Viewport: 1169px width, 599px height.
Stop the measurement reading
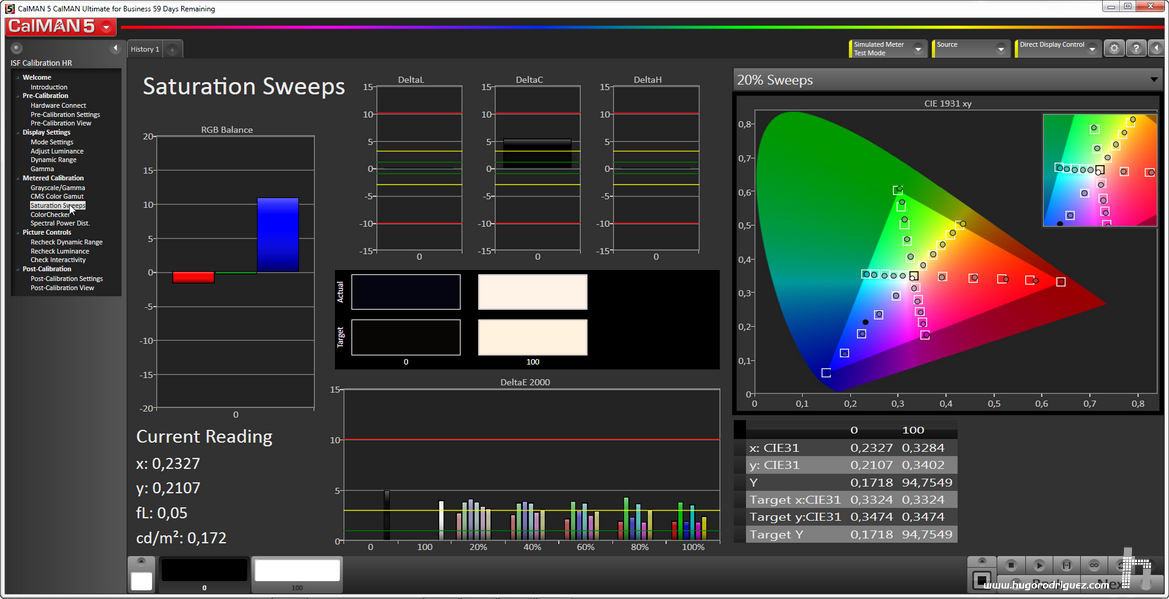pyautogui.click(x=1011, y=565)
